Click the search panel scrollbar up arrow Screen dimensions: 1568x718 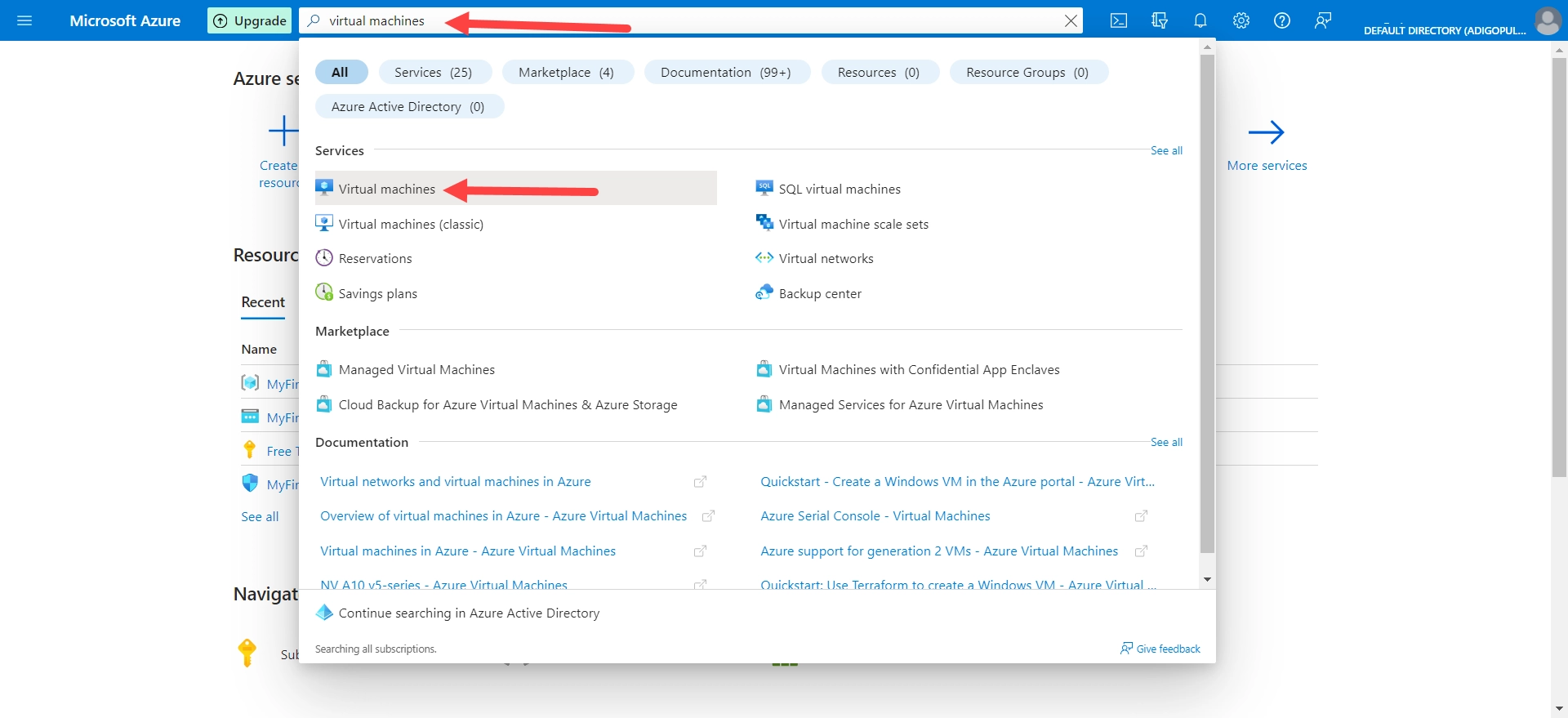1207,47
